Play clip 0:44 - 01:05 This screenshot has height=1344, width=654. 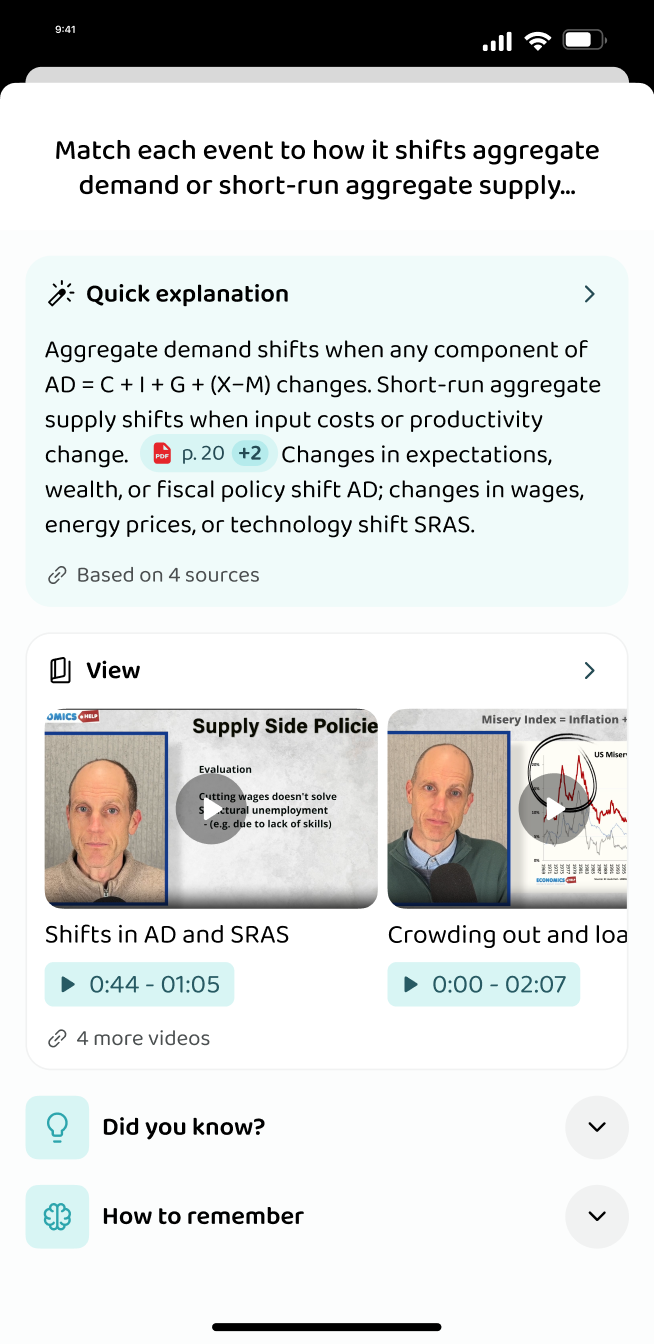click(x=139, y=984)
